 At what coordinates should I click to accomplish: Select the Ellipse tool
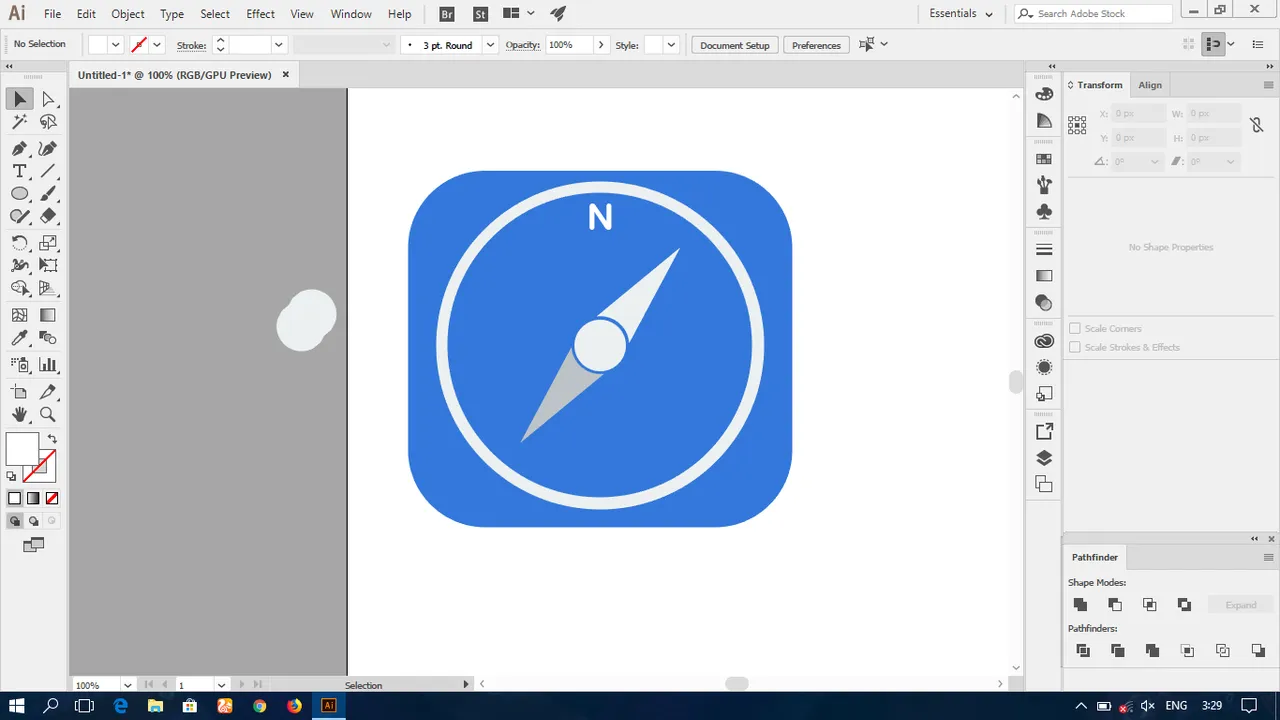pyautogui.click(x=19, y=194)
